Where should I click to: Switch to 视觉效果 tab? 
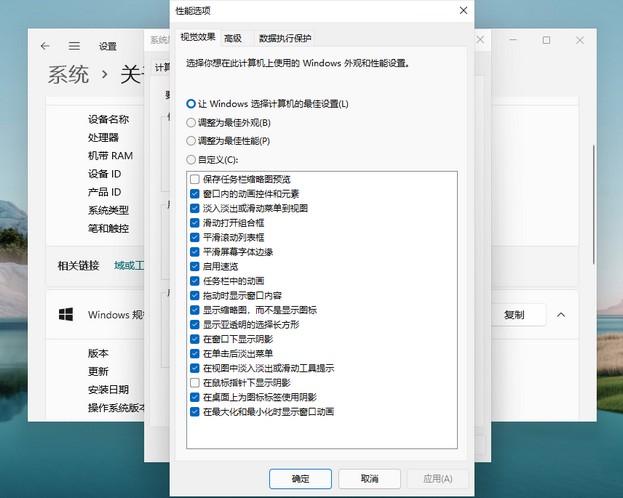pyautogui.click(x=197, y=37)
